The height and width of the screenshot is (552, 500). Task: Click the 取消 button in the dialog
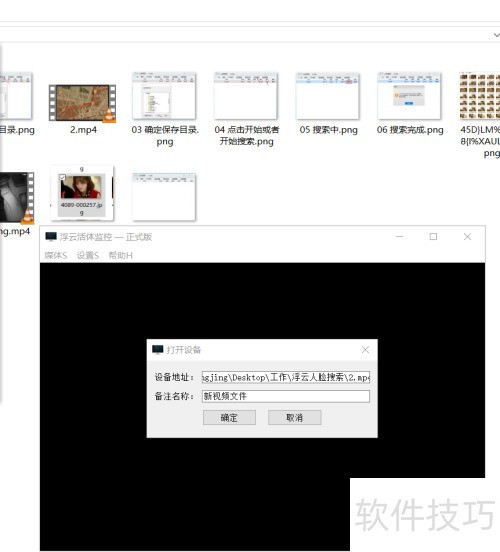point(295,418)
